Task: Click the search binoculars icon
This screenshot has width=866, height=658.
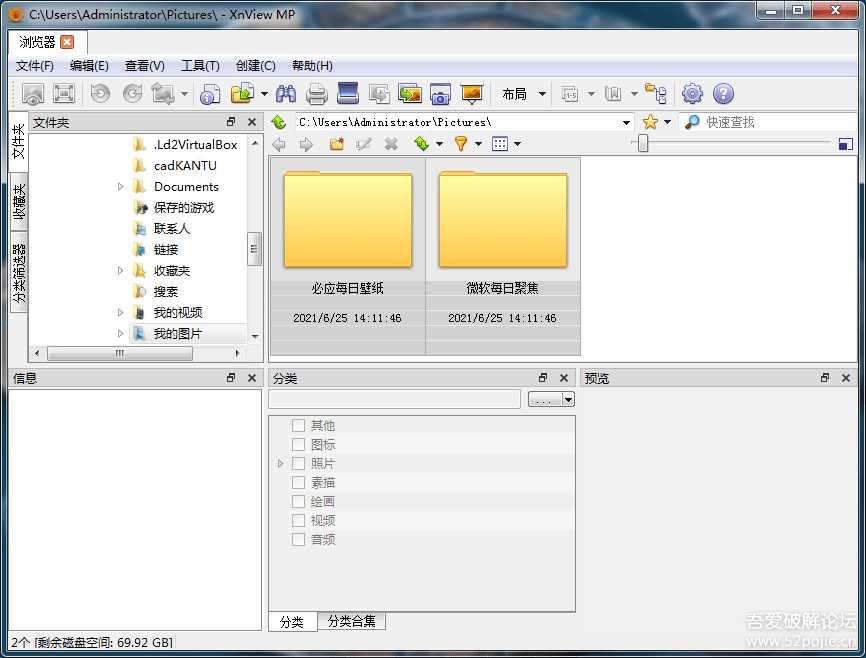Action: (x=286, y=93)
